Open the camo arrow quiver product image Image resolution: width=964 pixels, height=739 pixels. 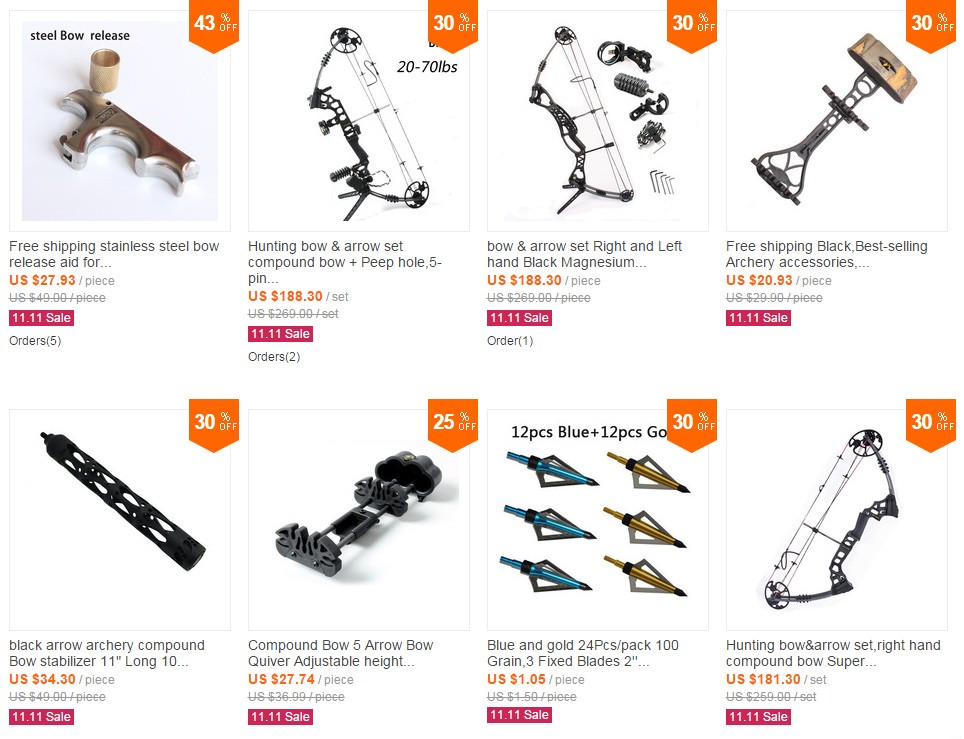837,121
